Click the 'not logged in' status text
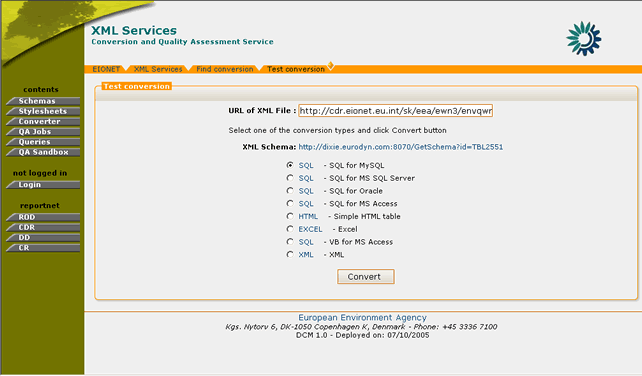 click(40, 173)
